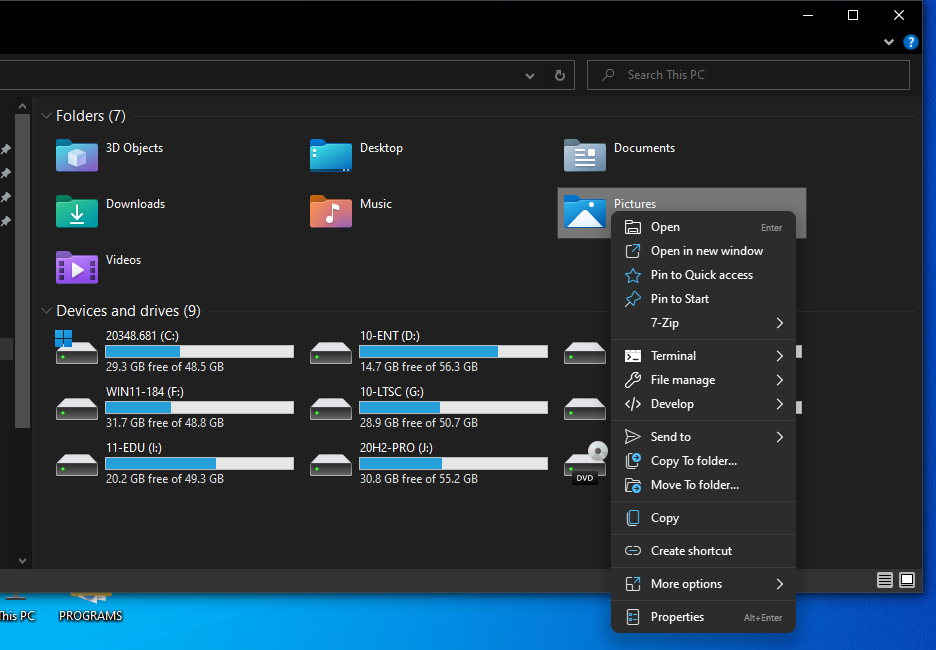Select the 10-ENT (D:) drive icon

(x=331, y=352)
